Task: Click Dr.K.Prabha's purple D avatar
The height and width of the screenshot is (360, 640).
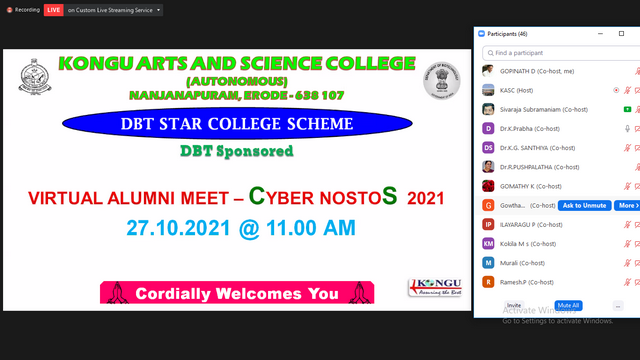Action: pyautogui.click(x=488, y=128)
